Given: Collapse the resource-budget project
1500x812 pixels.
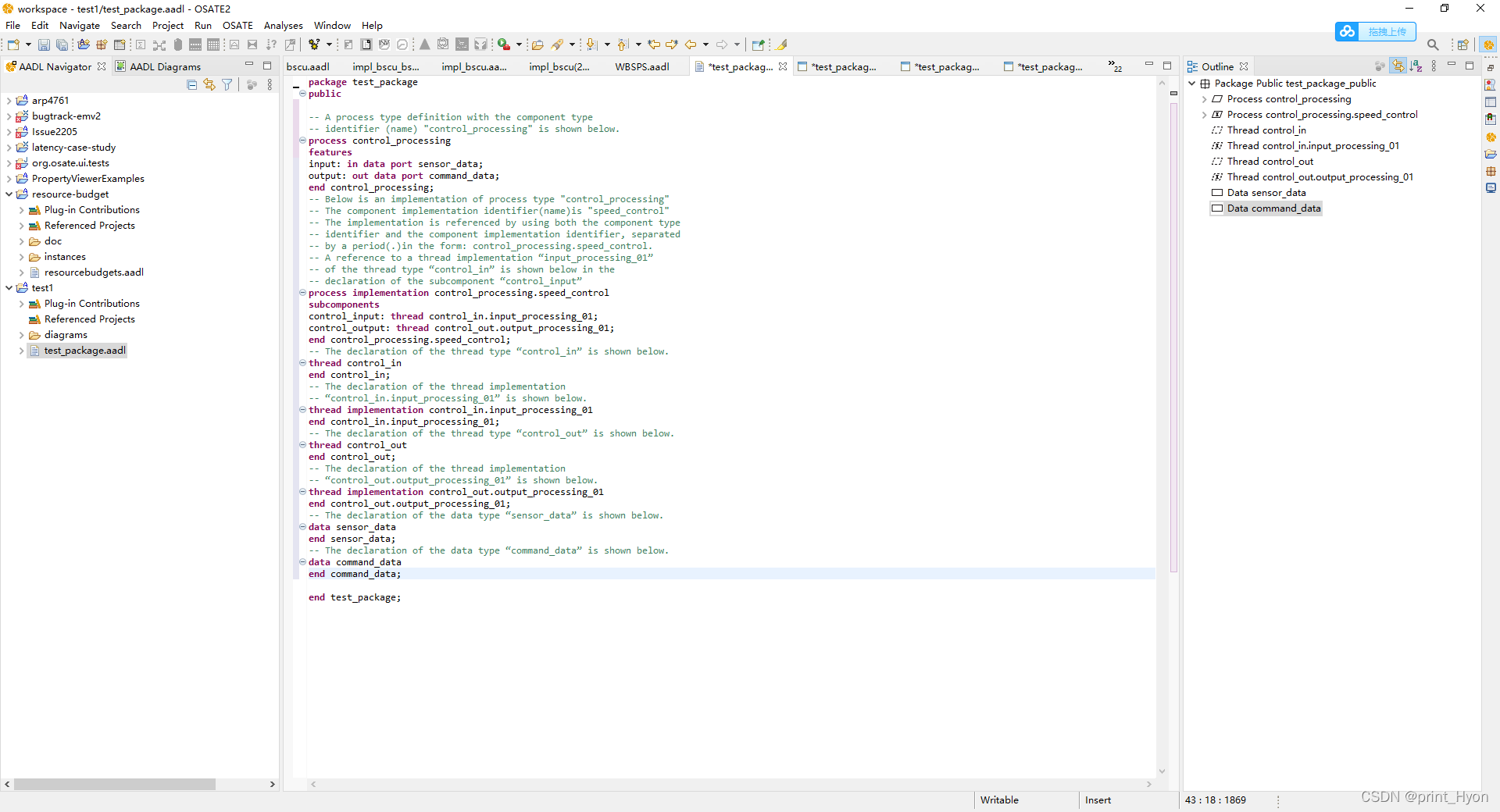Looking at the screenshot, I should [x=9, y=194].
